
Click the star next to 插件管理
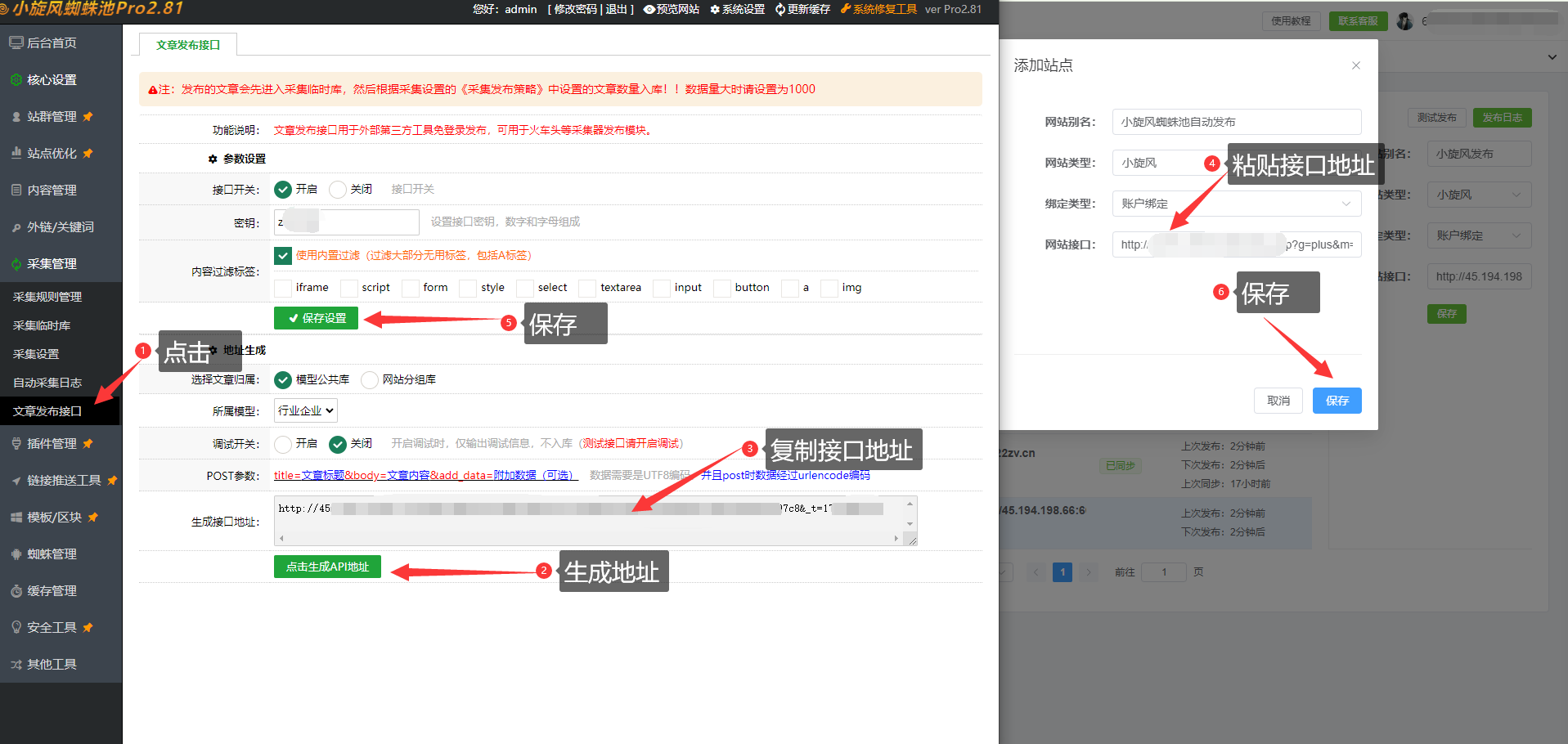pyautogui.click(x=88, y=443)
